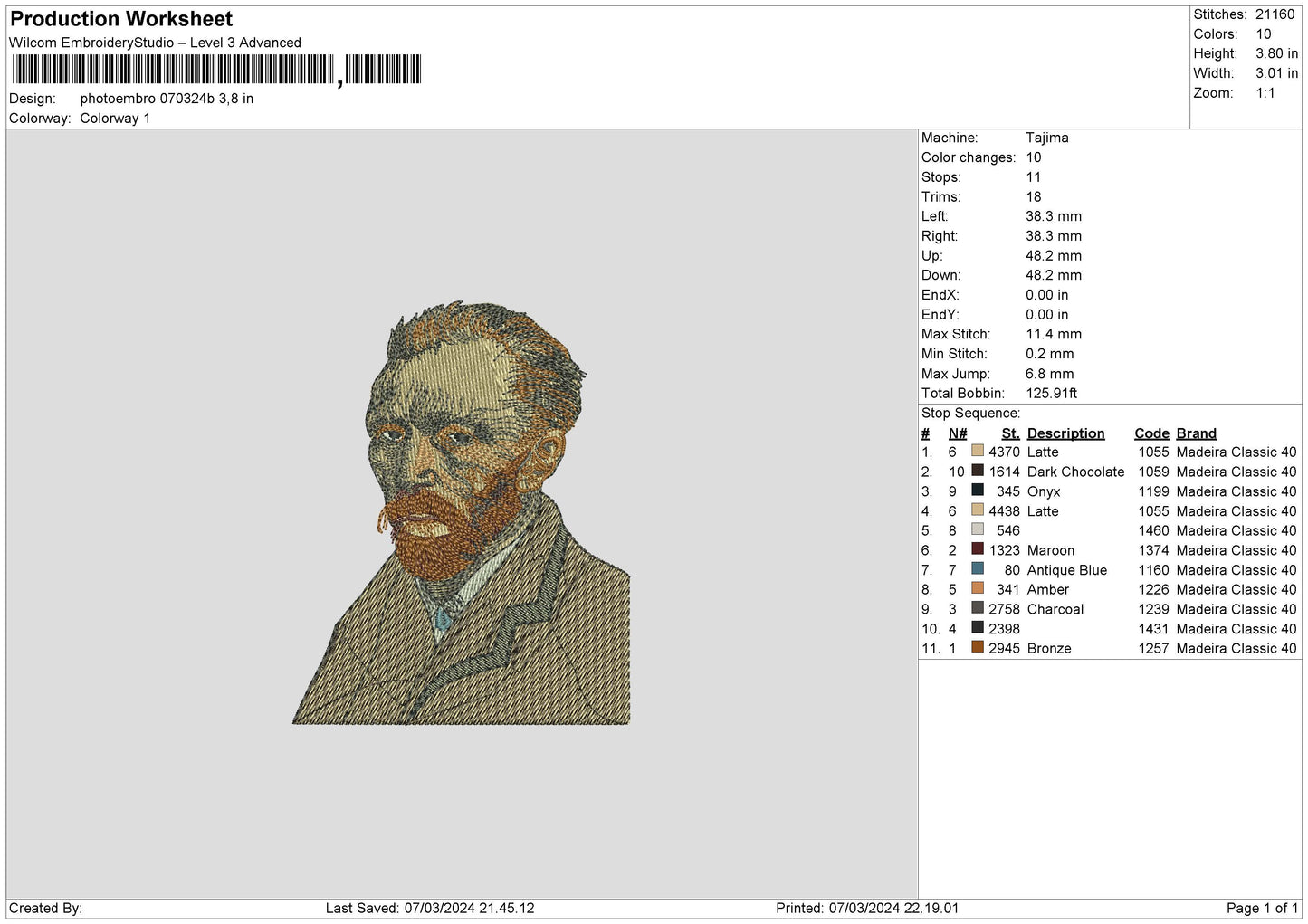Click the Latte swatch in row 4

click(978, 510)
